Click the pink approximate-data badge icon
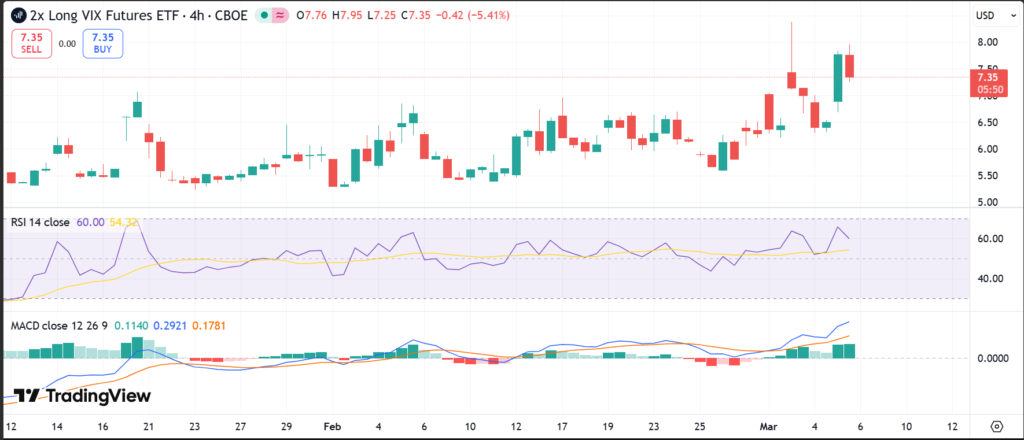The image size is (1024, 440). 281,15
